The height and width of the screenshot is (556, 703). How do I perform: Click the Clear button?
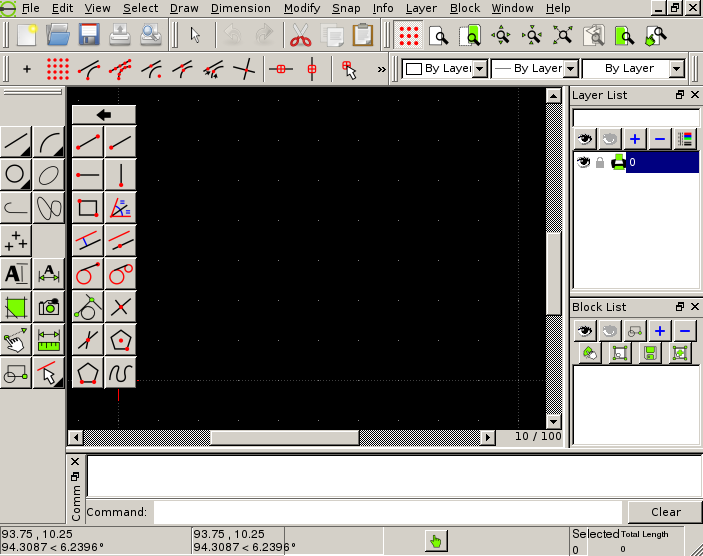(665, 512)
